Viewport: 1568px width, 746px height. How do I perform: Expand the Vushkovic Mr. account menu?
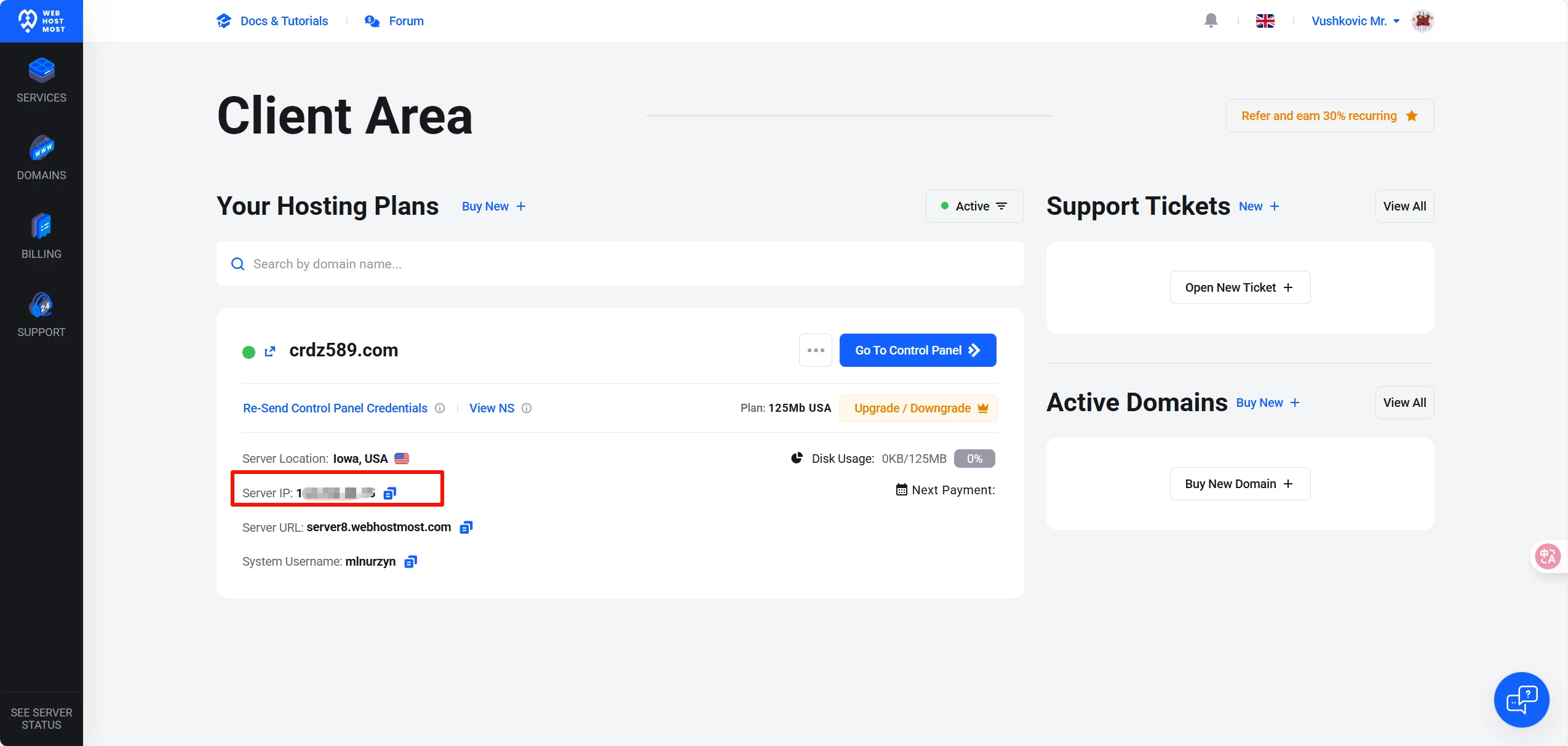point(1355,21)
